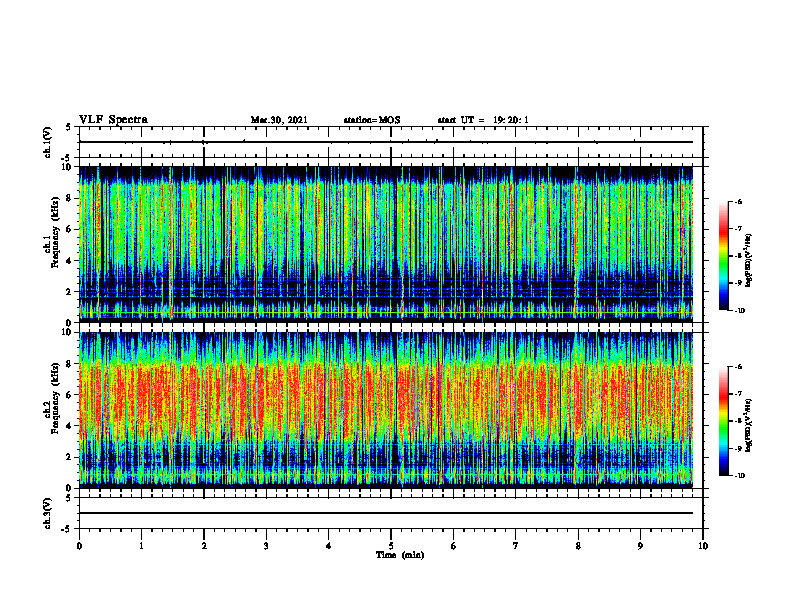Viewport: 792px width, 612px height.
Task: Click the upper colorbar '-10' label
Action: (739, 311)
